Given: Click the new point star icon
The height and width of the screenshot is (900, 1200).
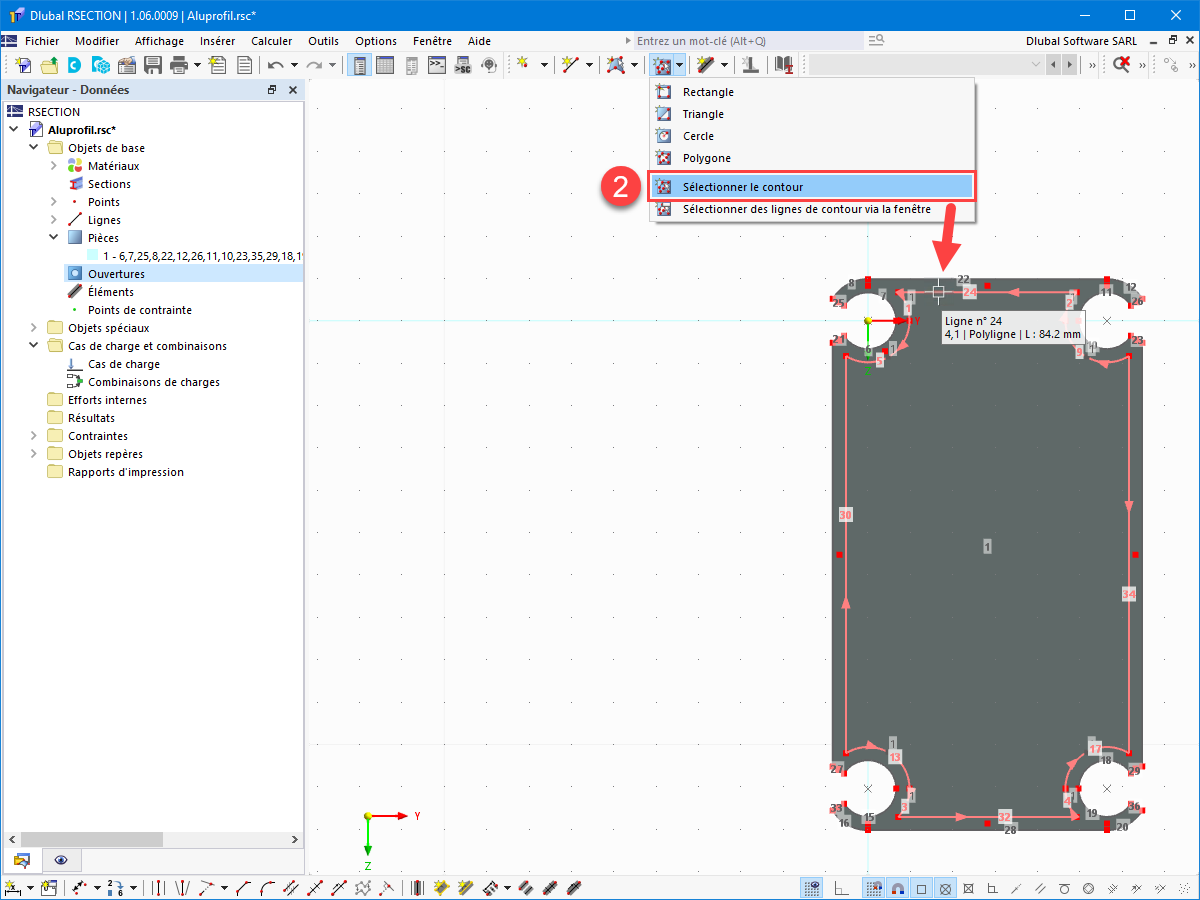Looking at the screenshot, I should [522, 65].
